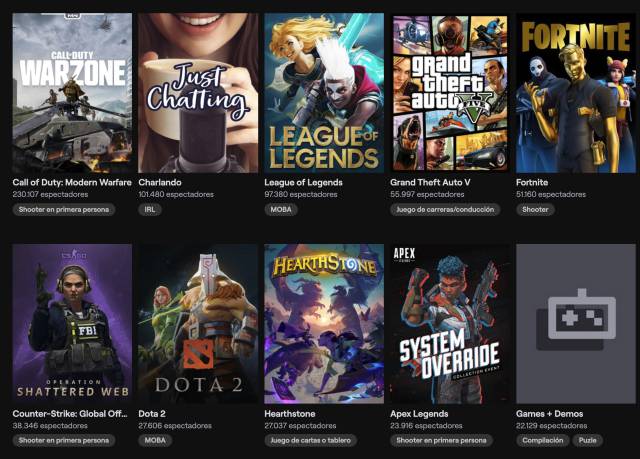Click 27.606 espectadores text
Screen dimensions: 640x459
[x=175, y=426]
